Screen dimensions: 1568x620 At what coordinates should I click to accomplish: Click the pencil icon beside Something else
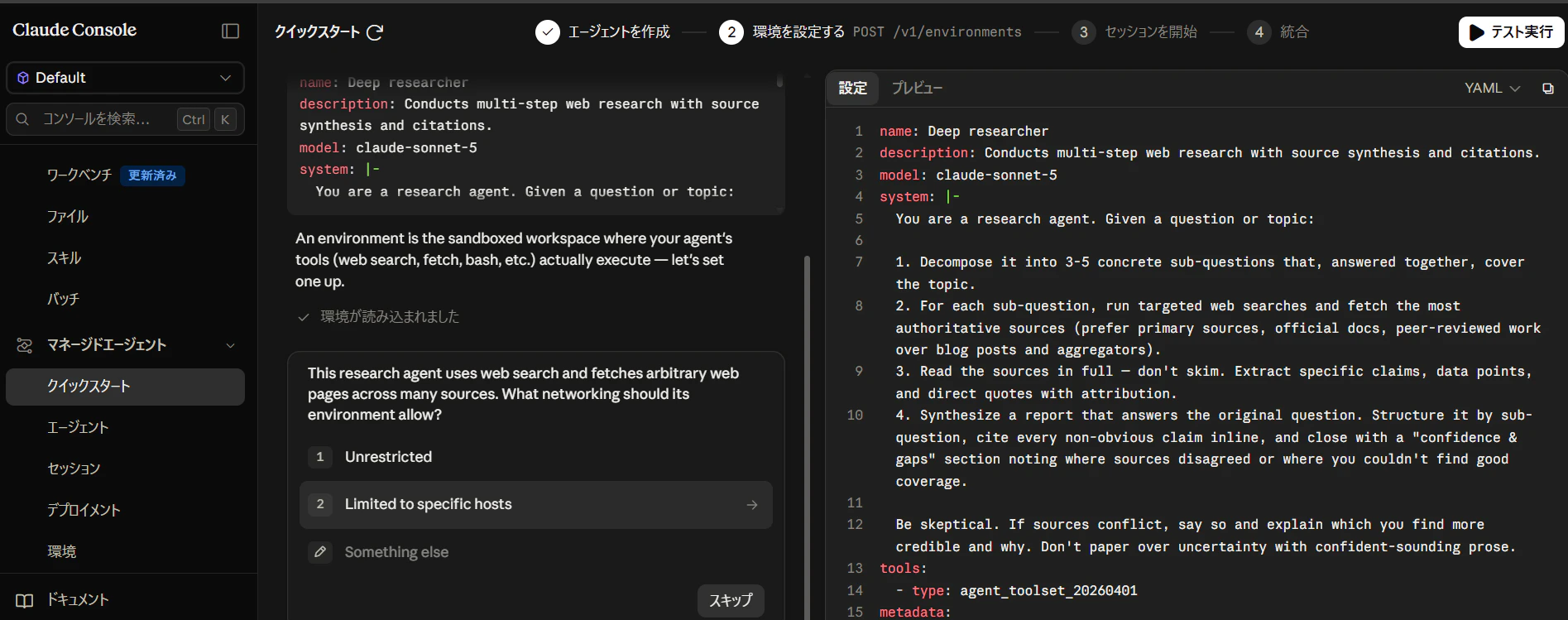[320, 552]
